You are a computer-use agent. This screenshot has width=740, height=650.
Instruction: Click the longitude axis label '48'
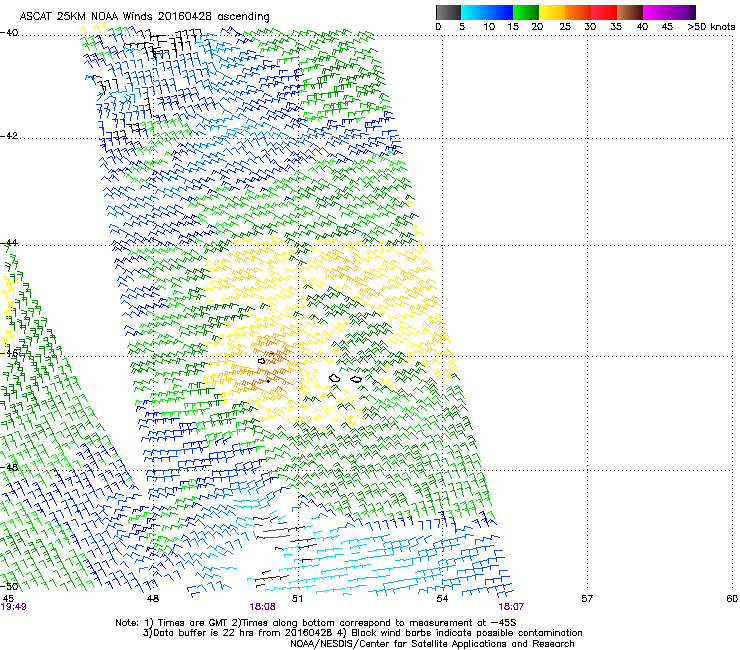pyautogui.click(x=152, y=599)
